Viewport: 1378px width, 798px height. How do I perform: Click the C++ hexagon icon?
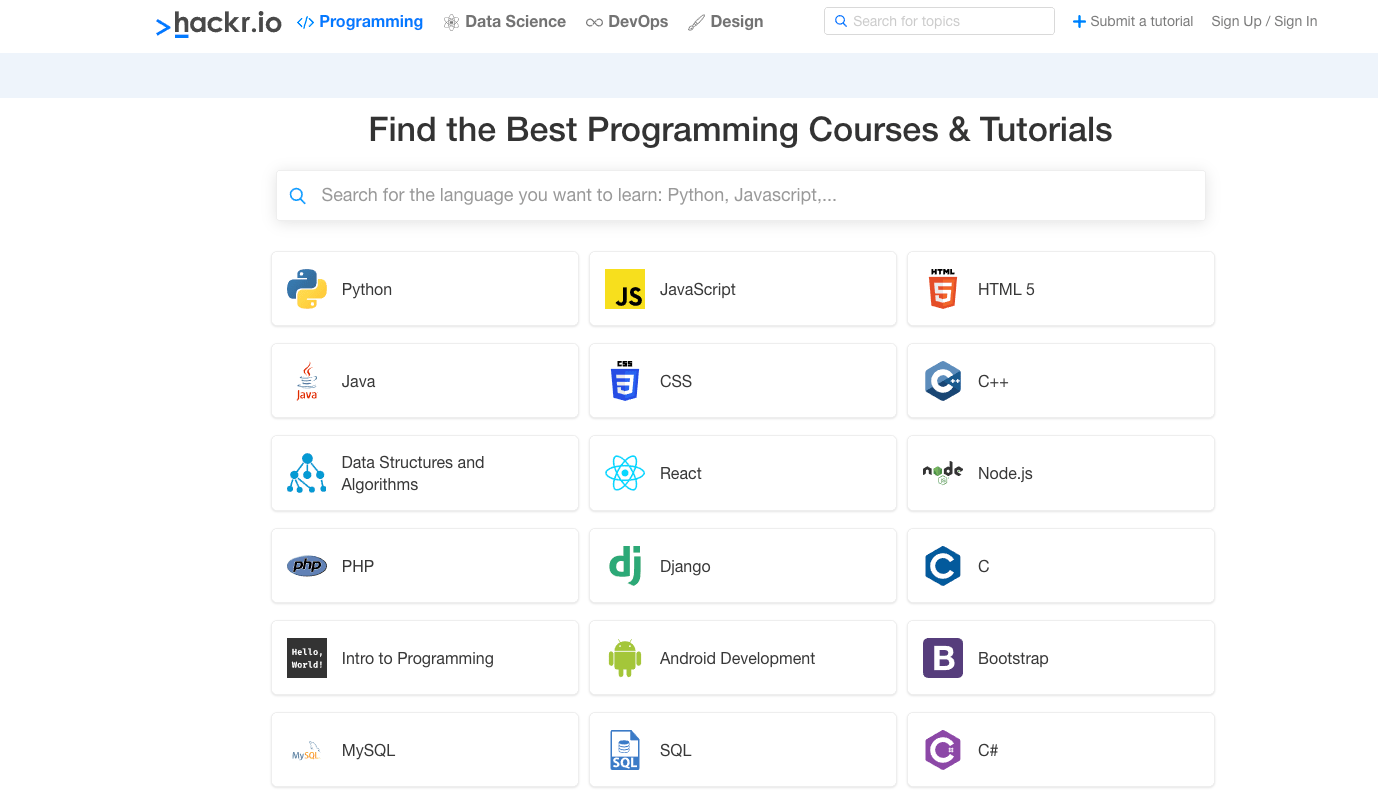coord(943,381)
